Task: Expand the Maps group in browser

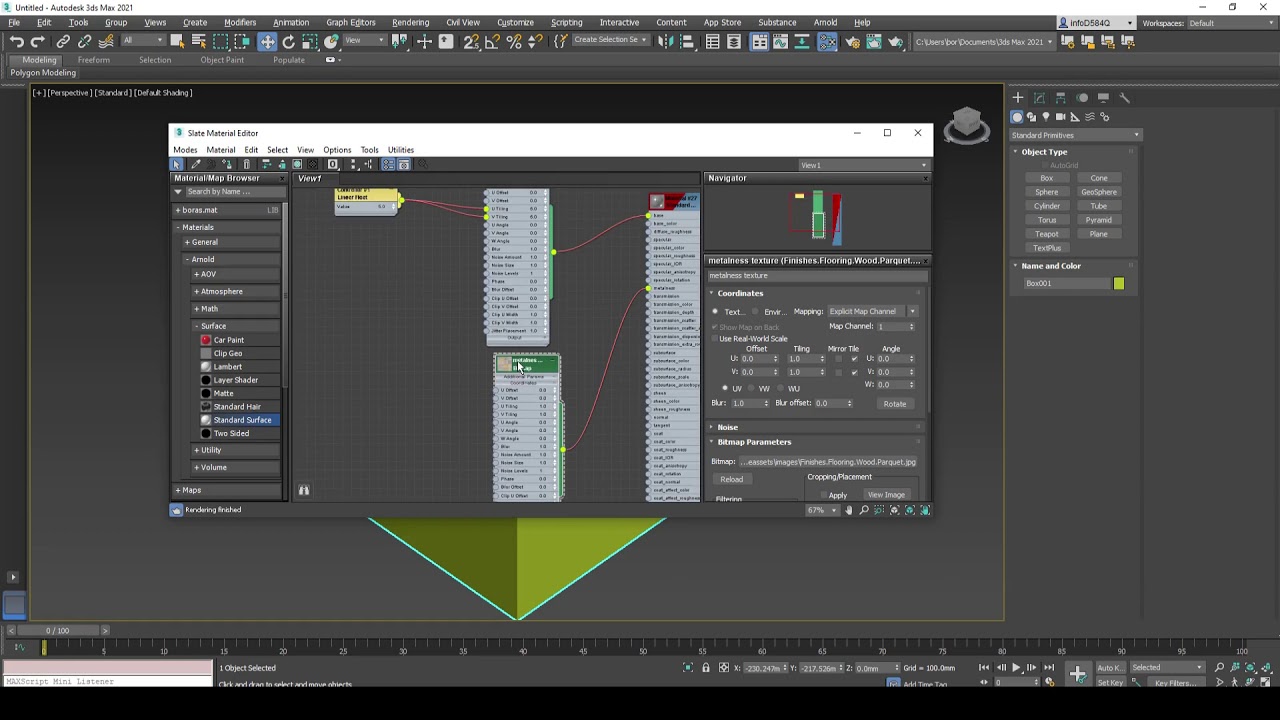Action: point(189,490)
